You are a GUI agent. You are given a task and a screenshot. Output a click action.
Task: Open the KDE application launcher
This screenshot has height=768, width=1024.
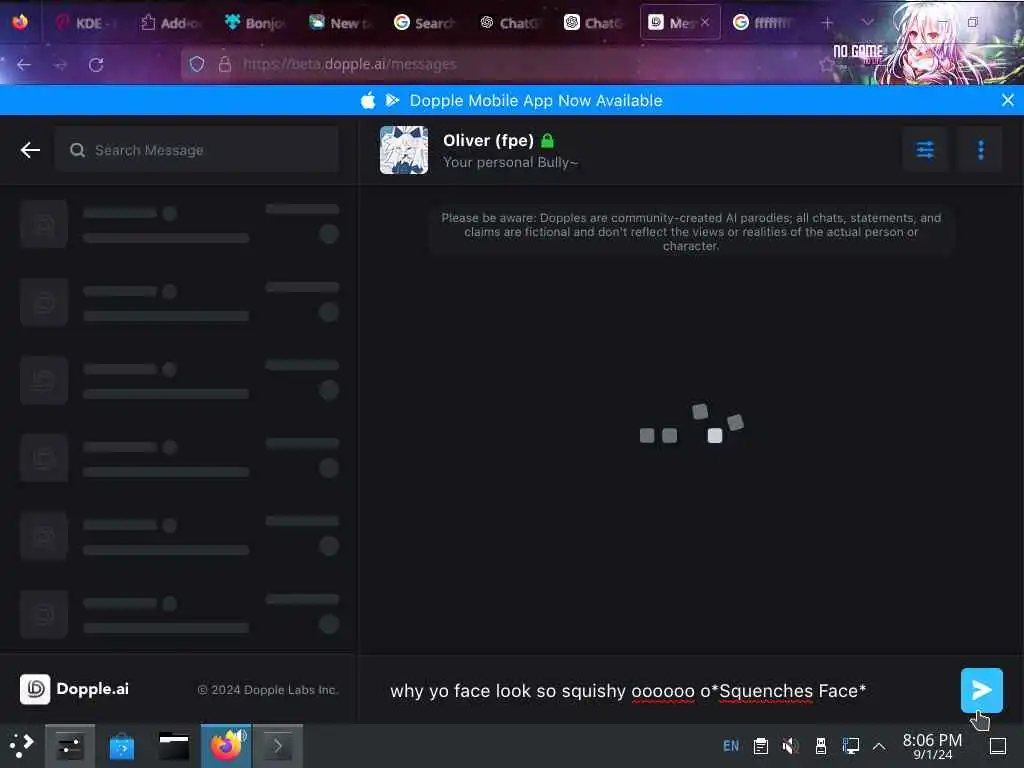[21, 745]
